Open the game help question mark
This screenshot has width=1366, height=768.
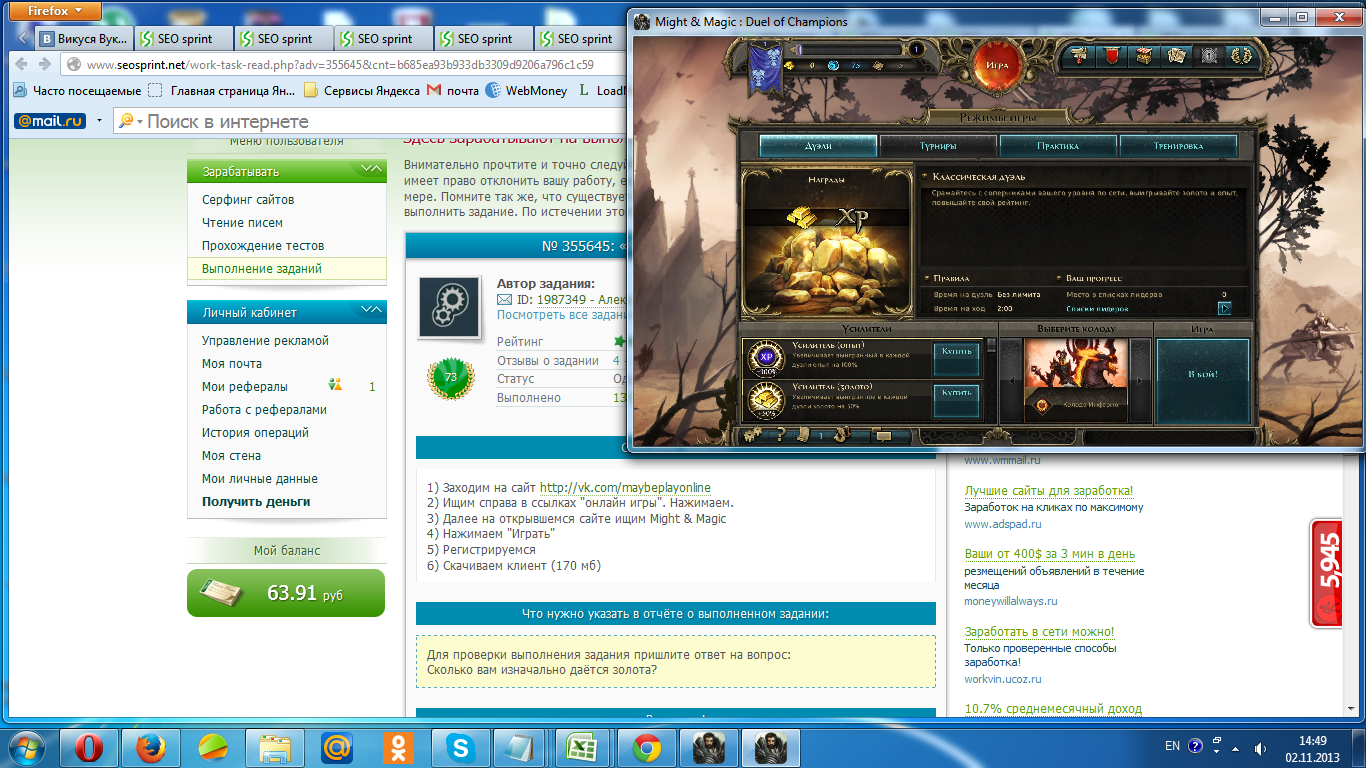click(780, 435)
